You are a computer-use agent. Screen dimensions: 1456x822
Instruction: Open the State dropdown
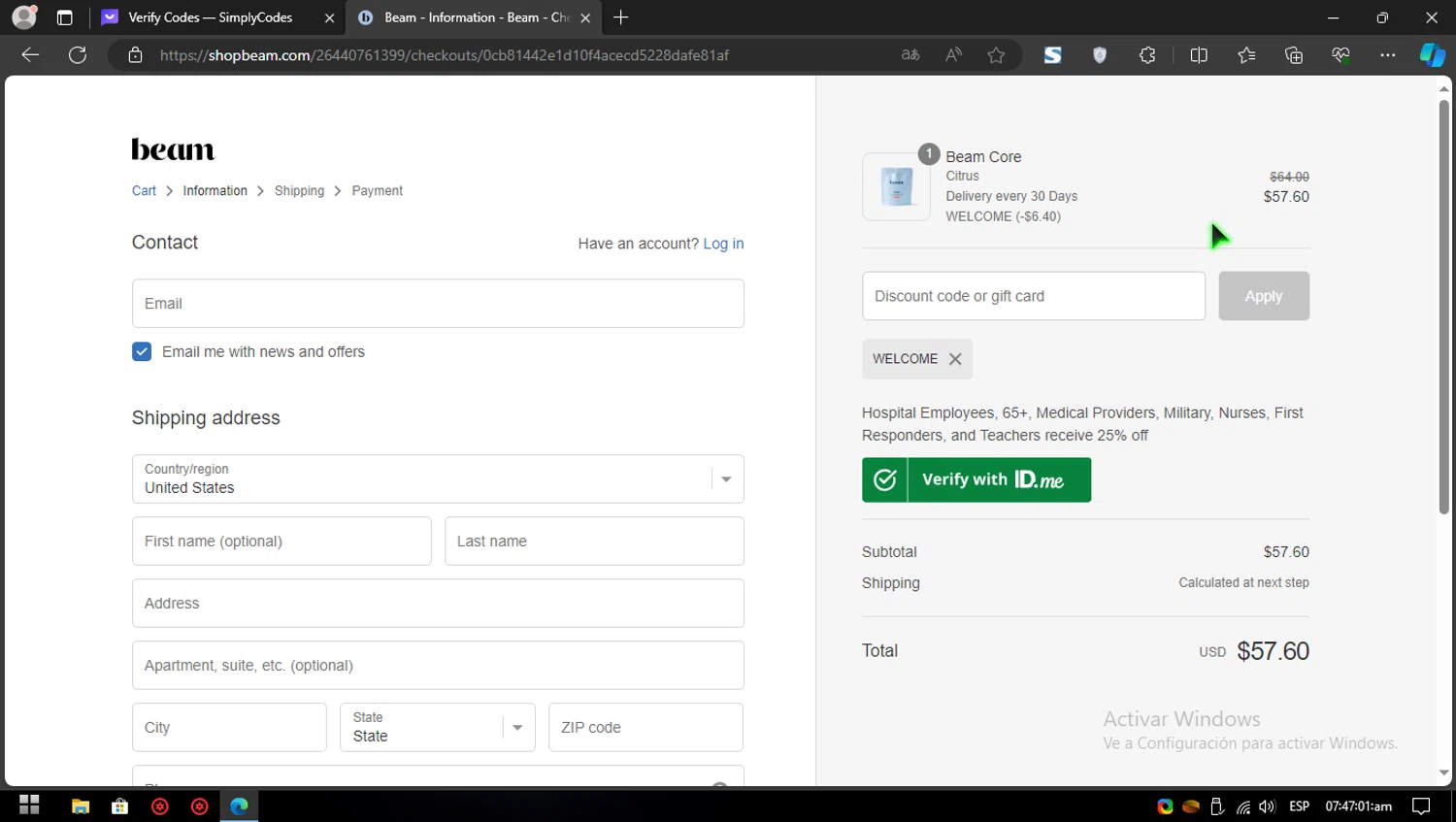pos(438,727)
